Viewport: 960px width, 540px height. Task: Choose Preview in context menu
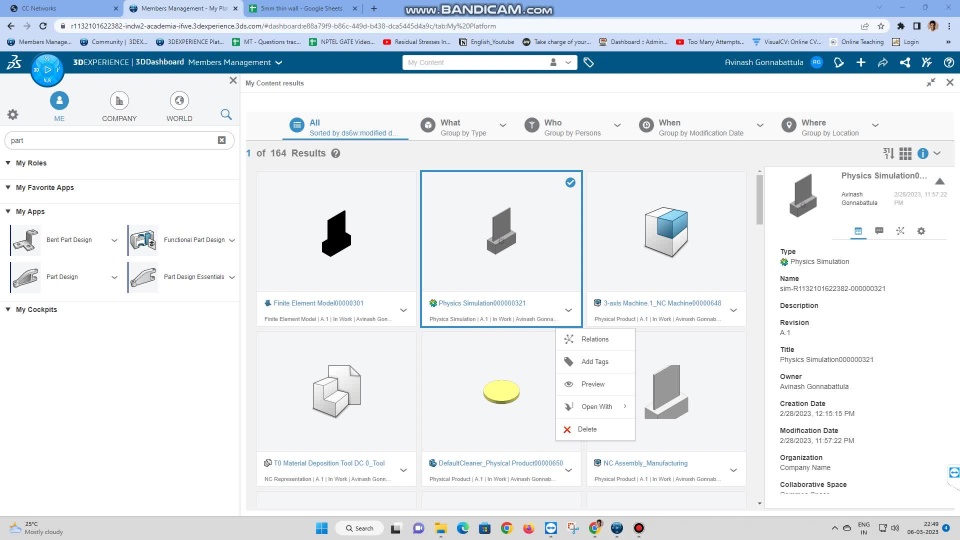pos(595,384)
